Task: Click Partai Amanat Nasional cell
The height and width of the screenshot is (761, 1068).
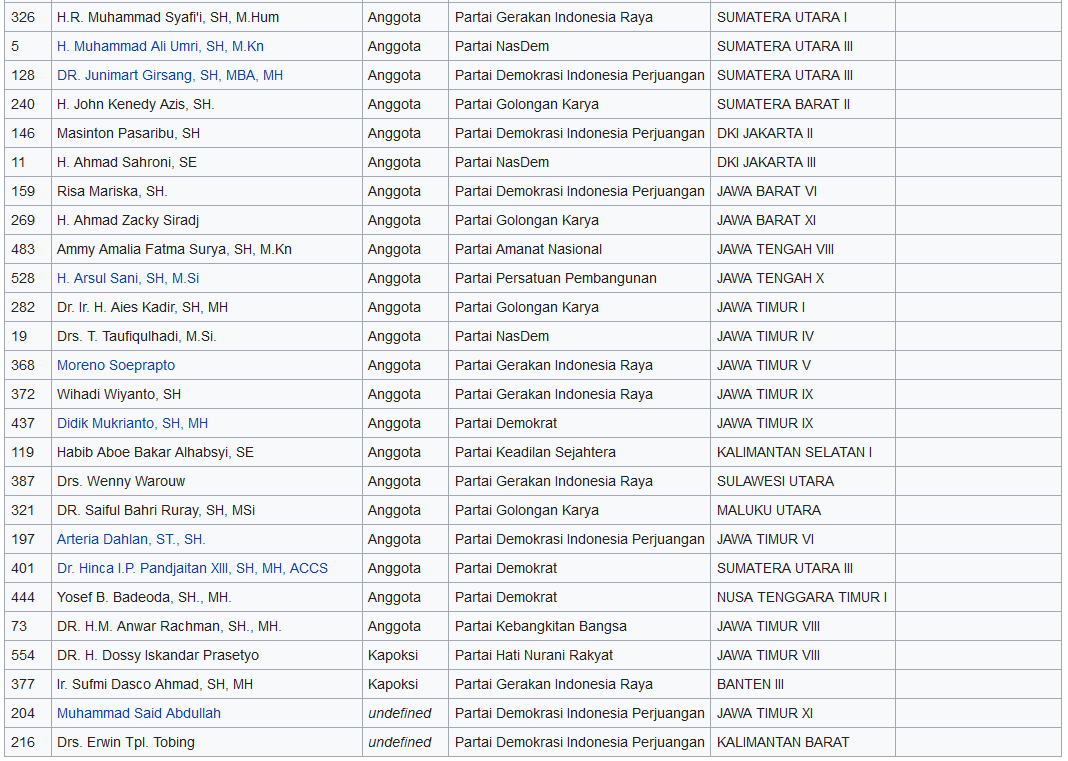Action: 579,249
